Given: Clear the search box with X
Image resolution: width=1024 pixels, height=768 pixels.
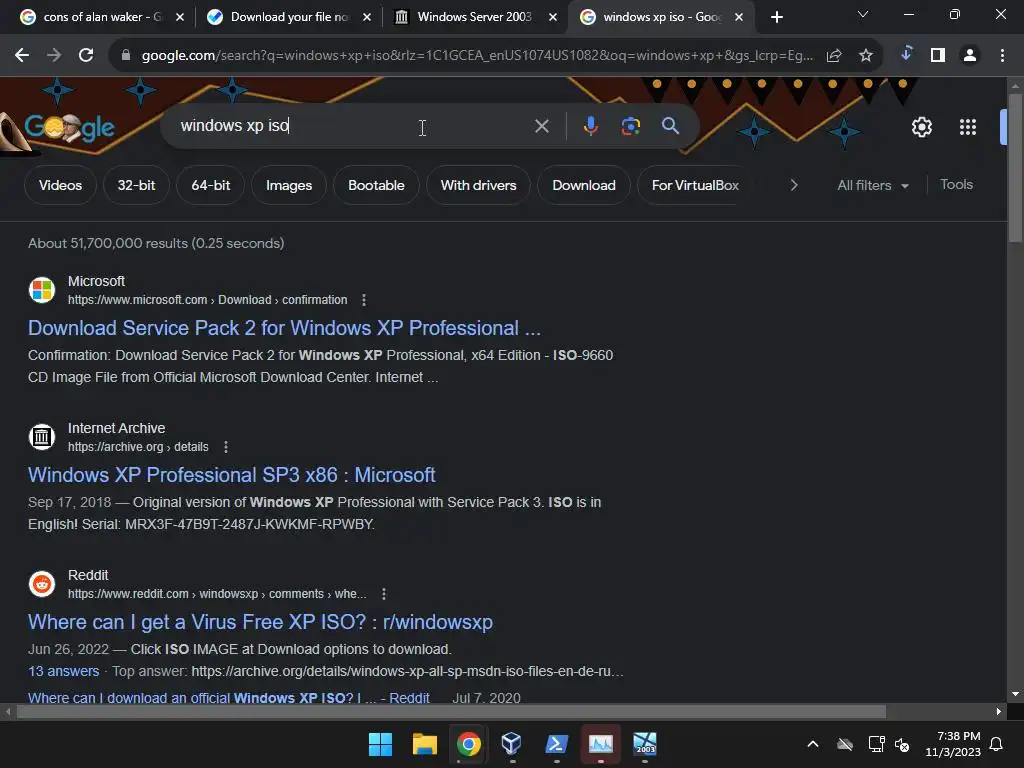Looking at the screenshot, I should [x=541, y=126].
